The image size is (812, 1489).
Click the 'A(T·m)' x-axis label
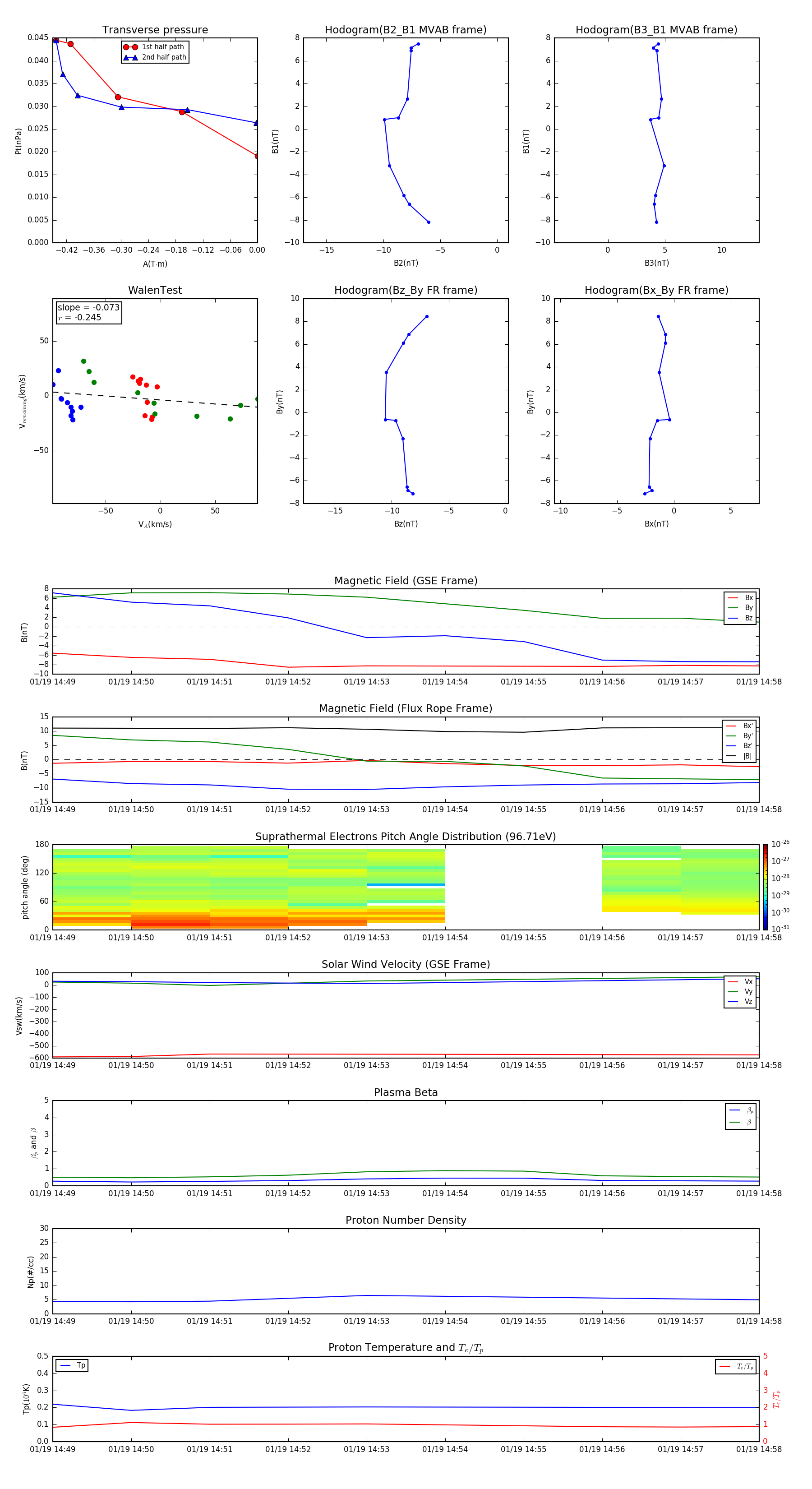pyautogui.click(x=155, y=264)
